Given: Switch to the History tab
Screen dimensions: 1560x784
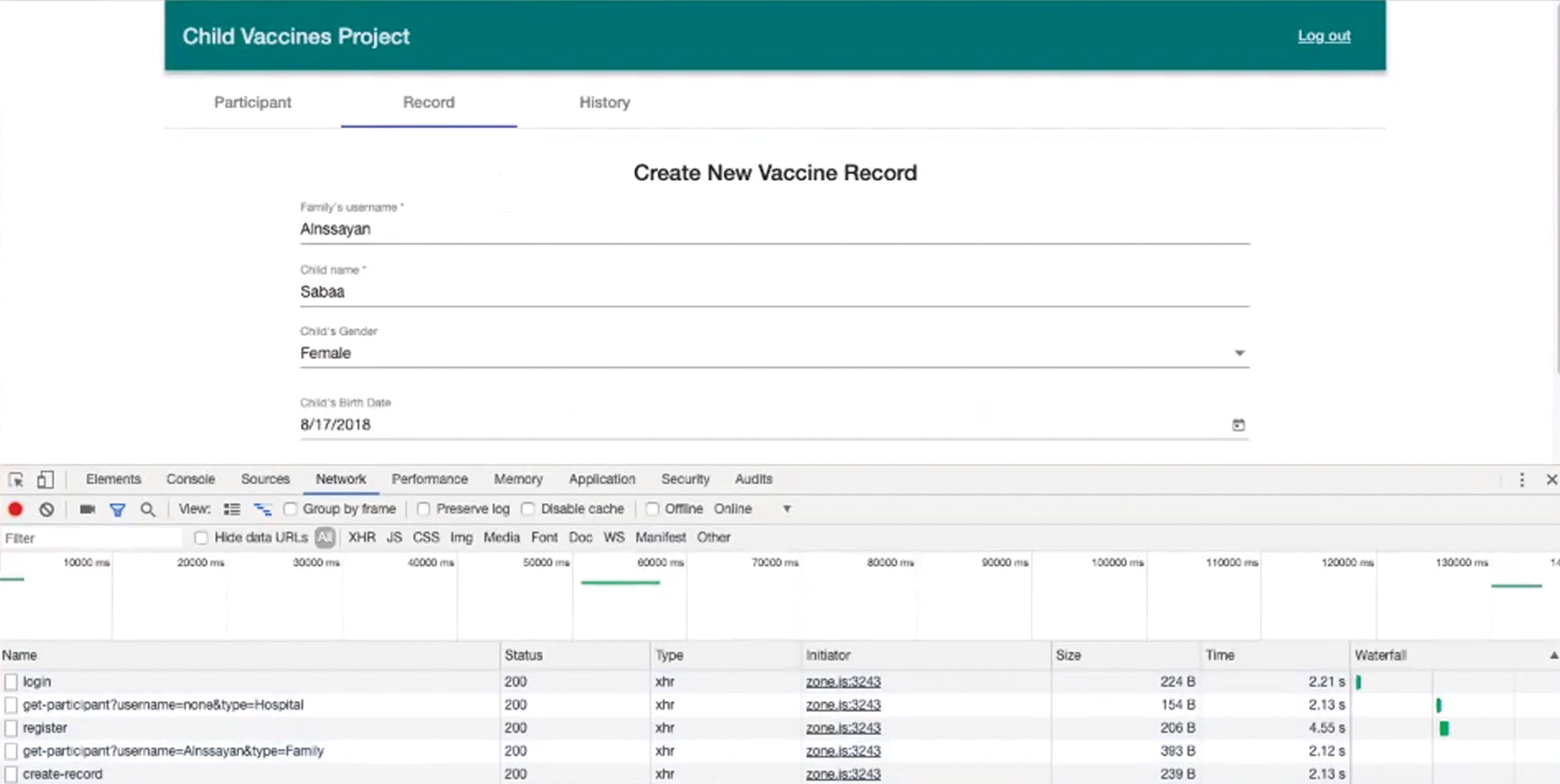Looking at the screenshot, I should tap(605, 103).
